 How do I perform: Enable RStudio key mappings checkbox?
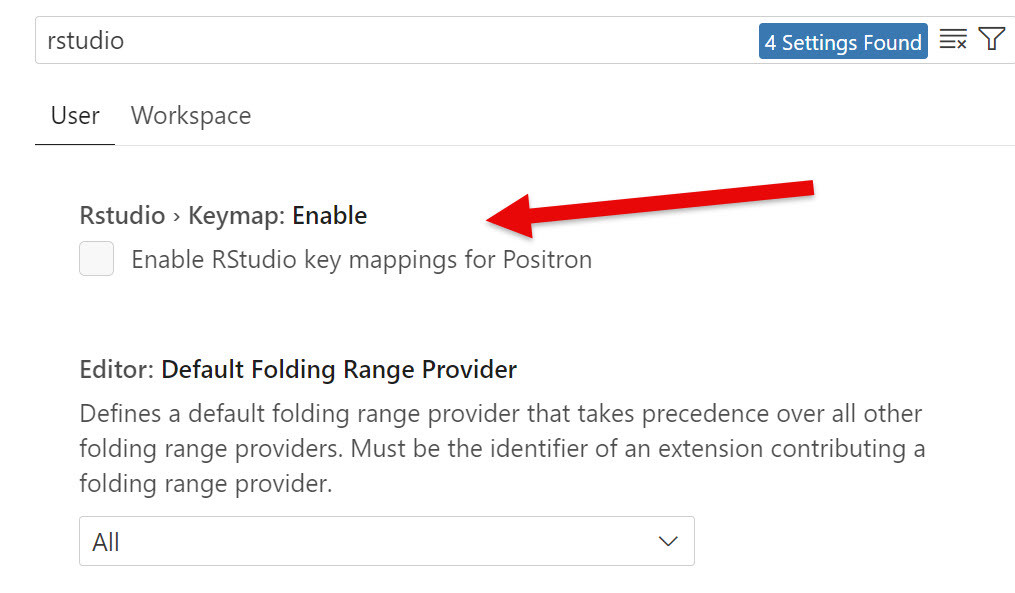(96, 258)
